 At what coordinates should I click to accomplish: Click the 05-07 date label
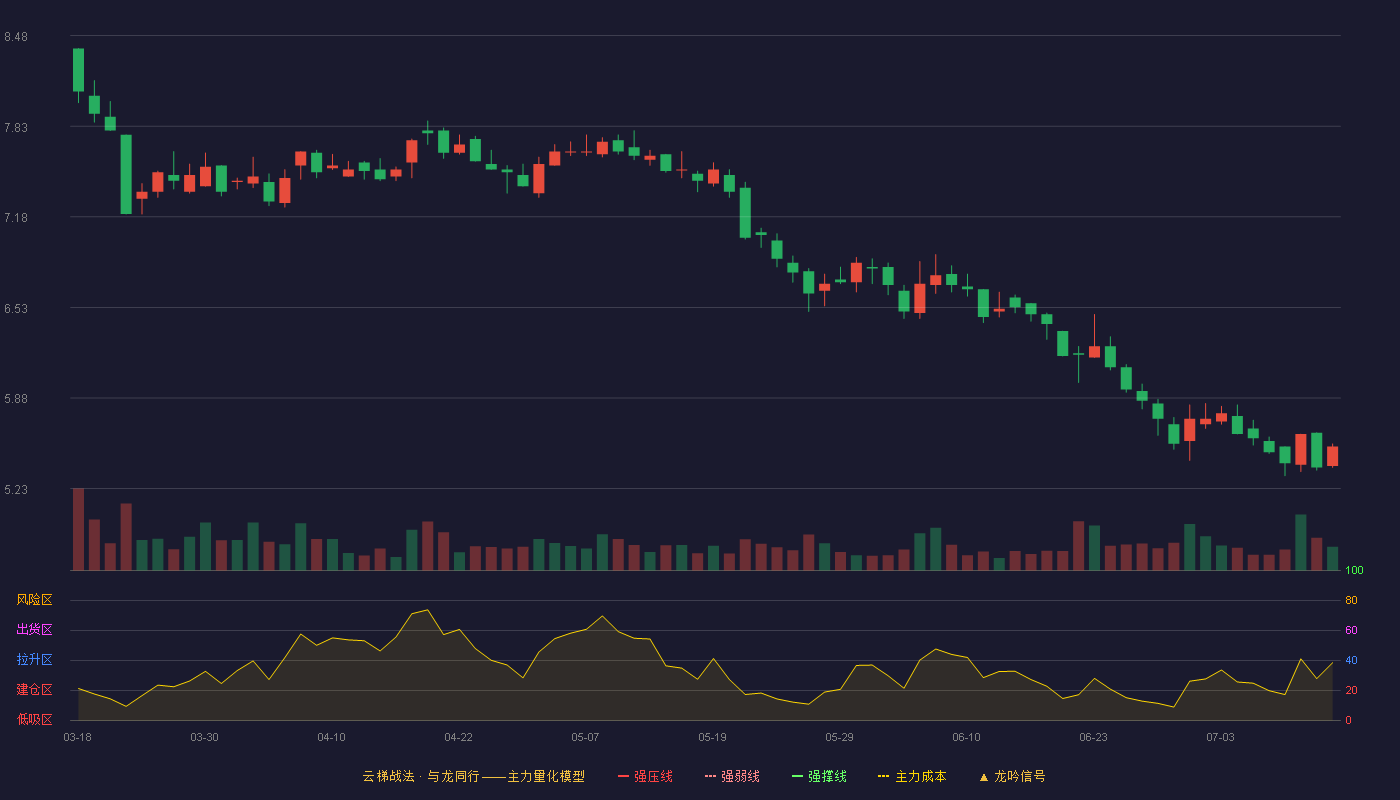[585, 737]
